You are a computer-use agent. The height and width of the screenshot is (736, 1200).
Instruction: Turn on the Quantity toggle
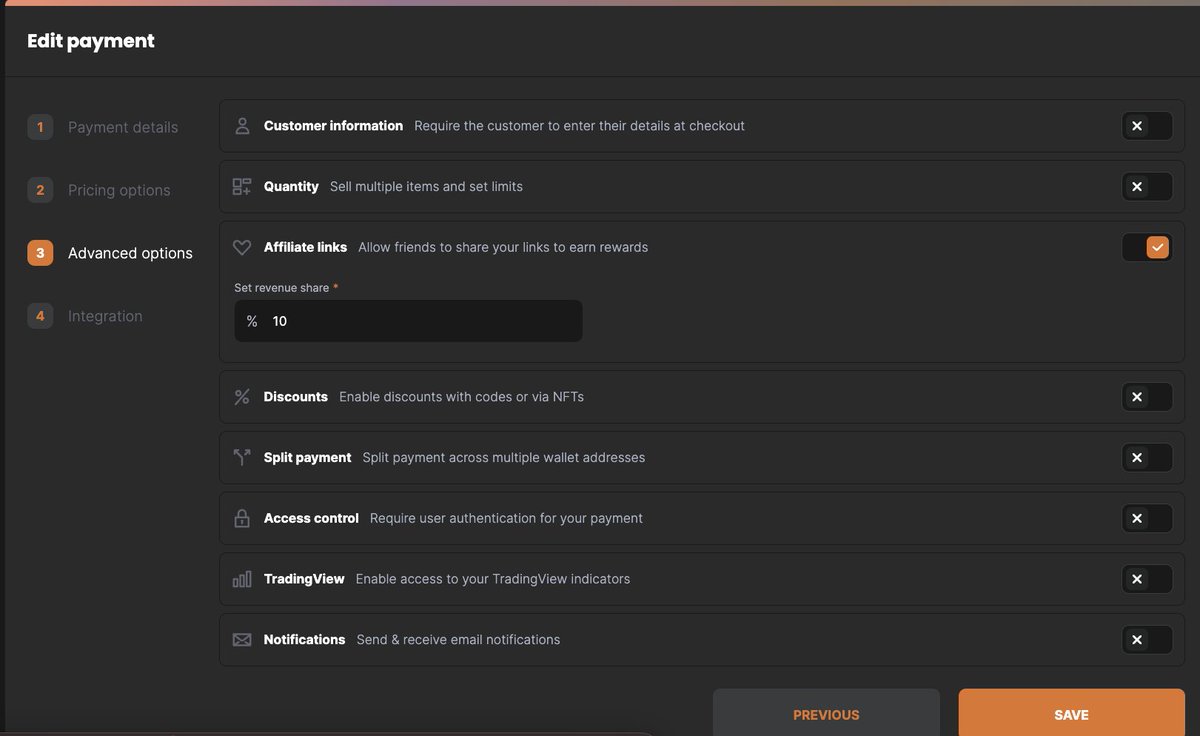tap(1147, 187)
